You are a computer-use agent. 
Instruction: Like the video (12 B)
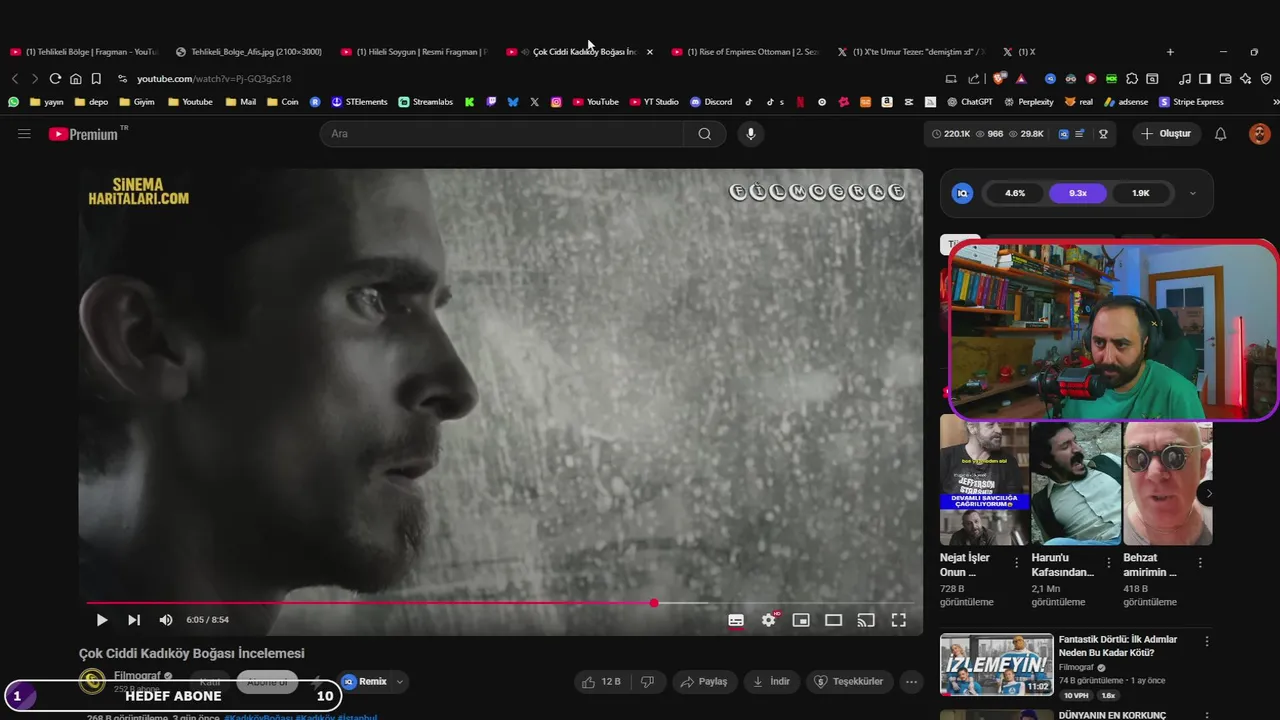[x=601, y=682]
